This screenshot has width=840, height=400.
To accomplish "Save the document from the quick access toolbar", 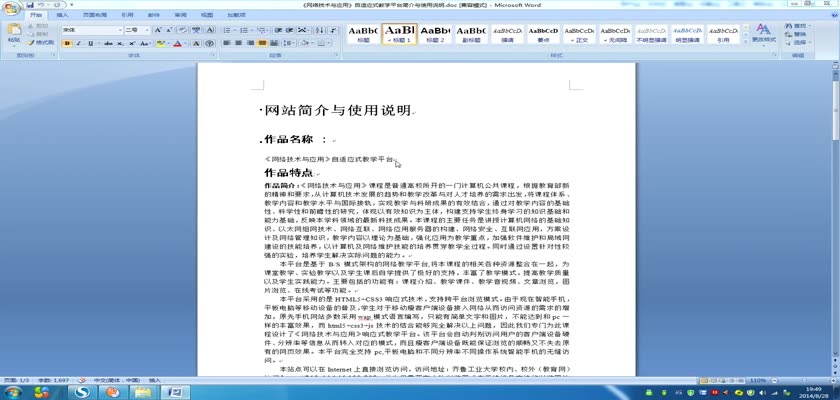I will tap(29, 5).
